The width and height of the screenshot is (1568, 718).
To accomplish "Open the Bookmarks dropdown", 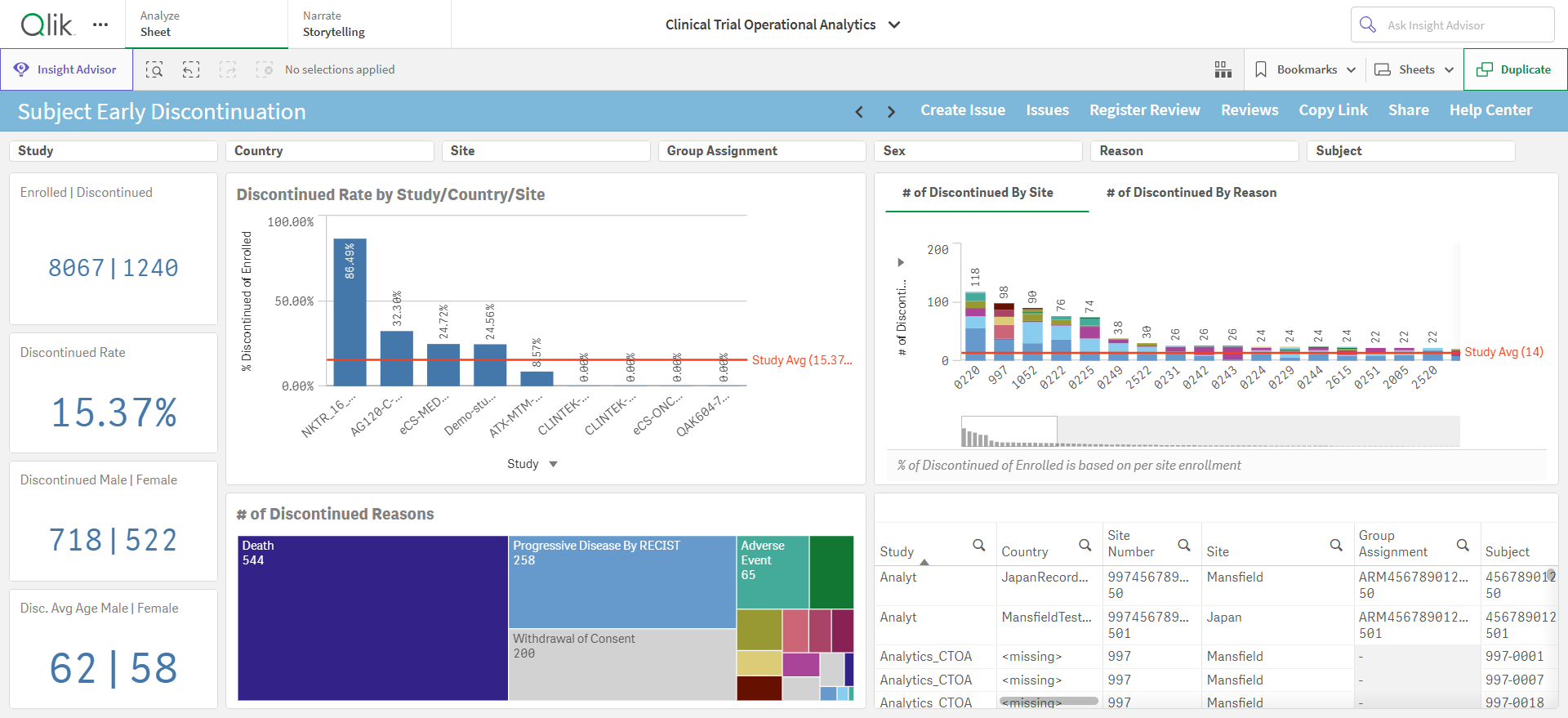I will click(x=1305, y=69).
